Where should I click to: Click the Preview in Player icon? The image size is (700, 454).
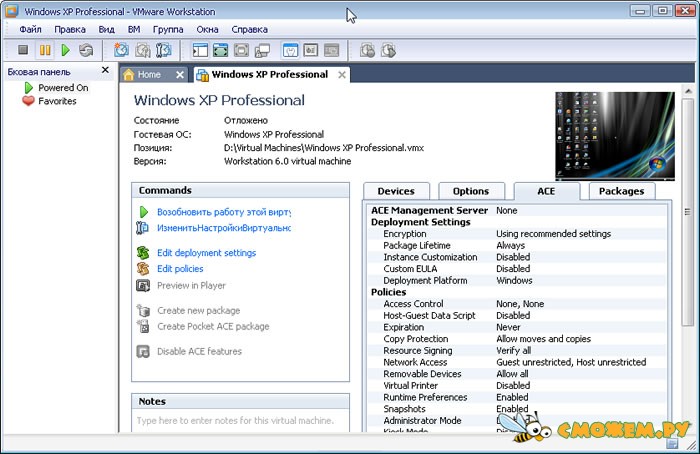[143, 285]
